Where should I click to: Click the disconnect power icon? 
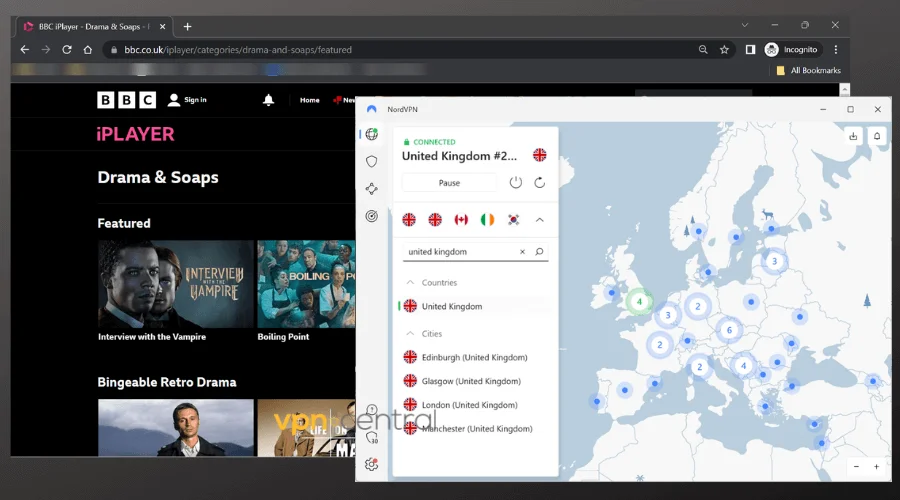[x=515, y=183]
